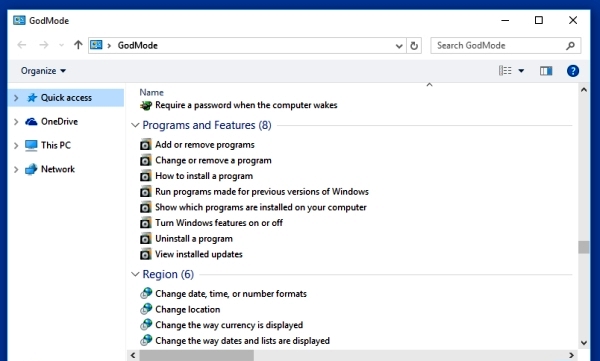Click the GodMode icon in address bar
The image size is (600, 361).
[x=96, y=45]
